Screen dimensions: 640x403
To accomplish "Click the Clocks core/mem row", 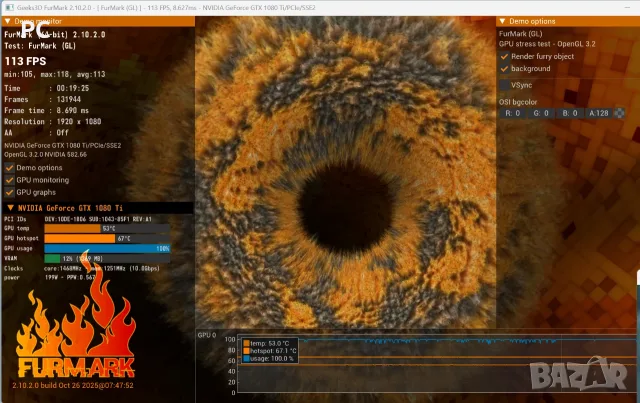I will [82, 268].
